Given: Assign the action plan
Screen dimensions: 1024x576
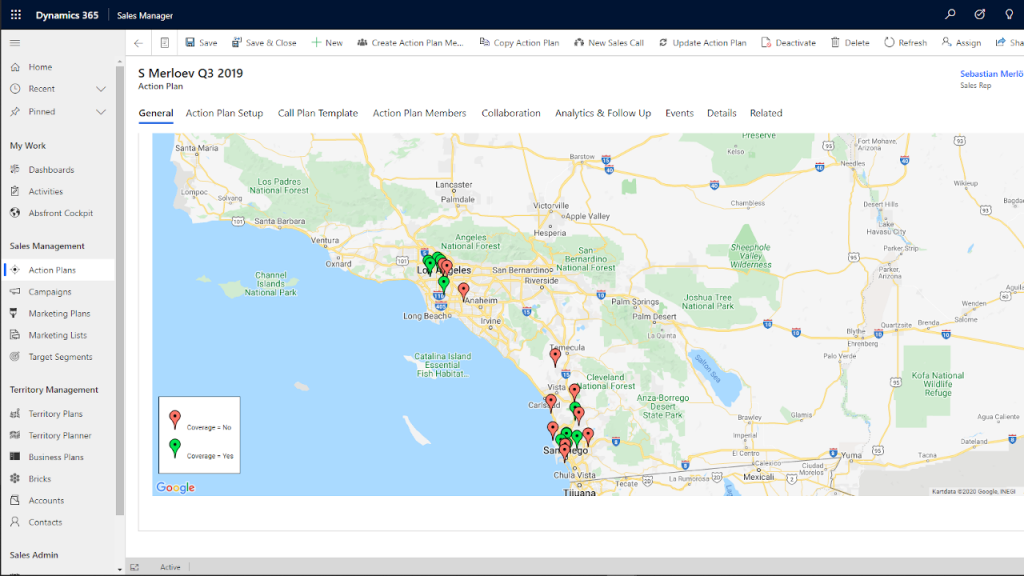Looking at the screenshot, I should [x=961, y=42].
